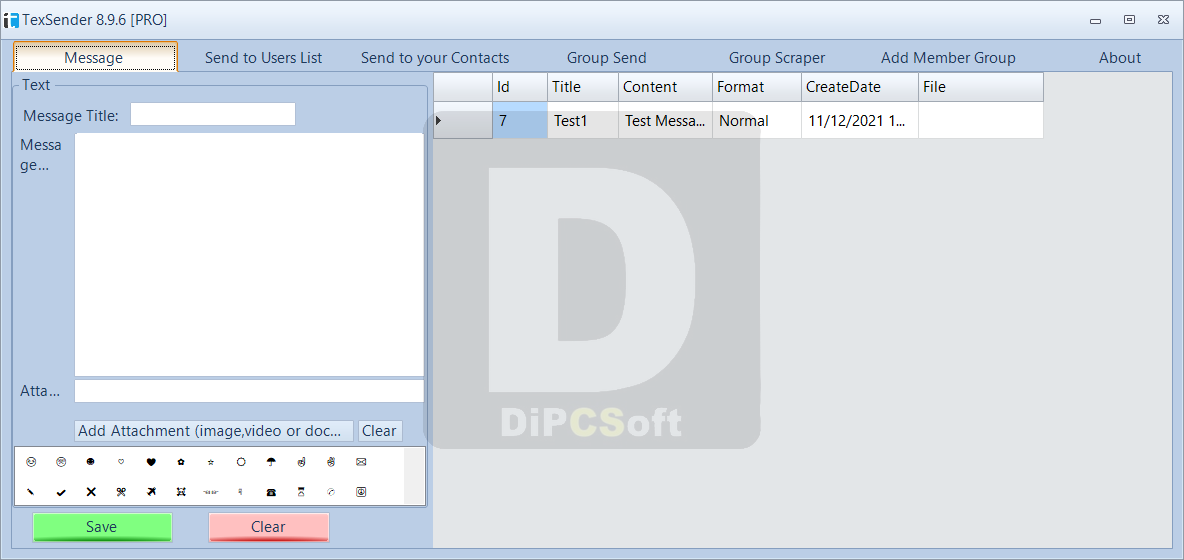
Task: Select the row header with arrow marker
Action: tap(463, 120)
